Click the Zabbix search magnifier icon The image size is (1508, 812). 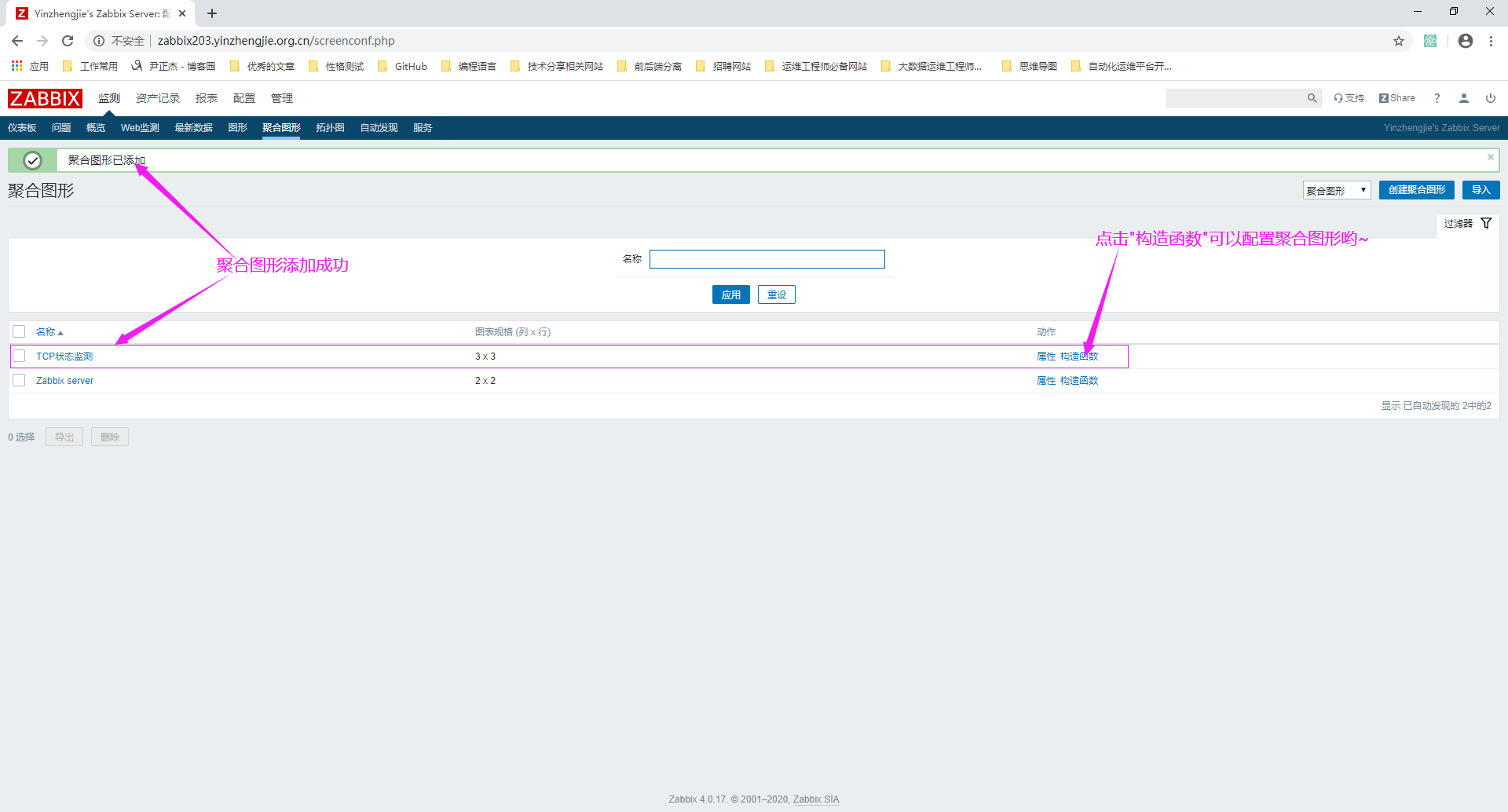(1312, 98)
